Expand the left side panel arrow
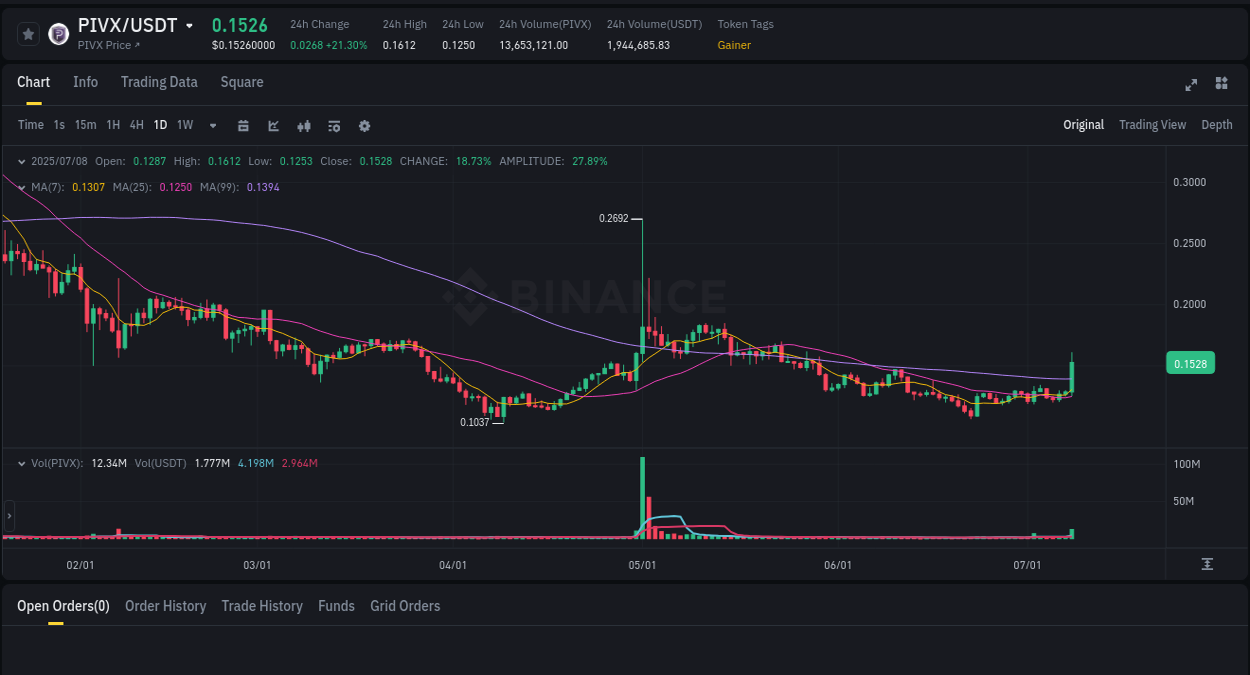 coord(9,516)
